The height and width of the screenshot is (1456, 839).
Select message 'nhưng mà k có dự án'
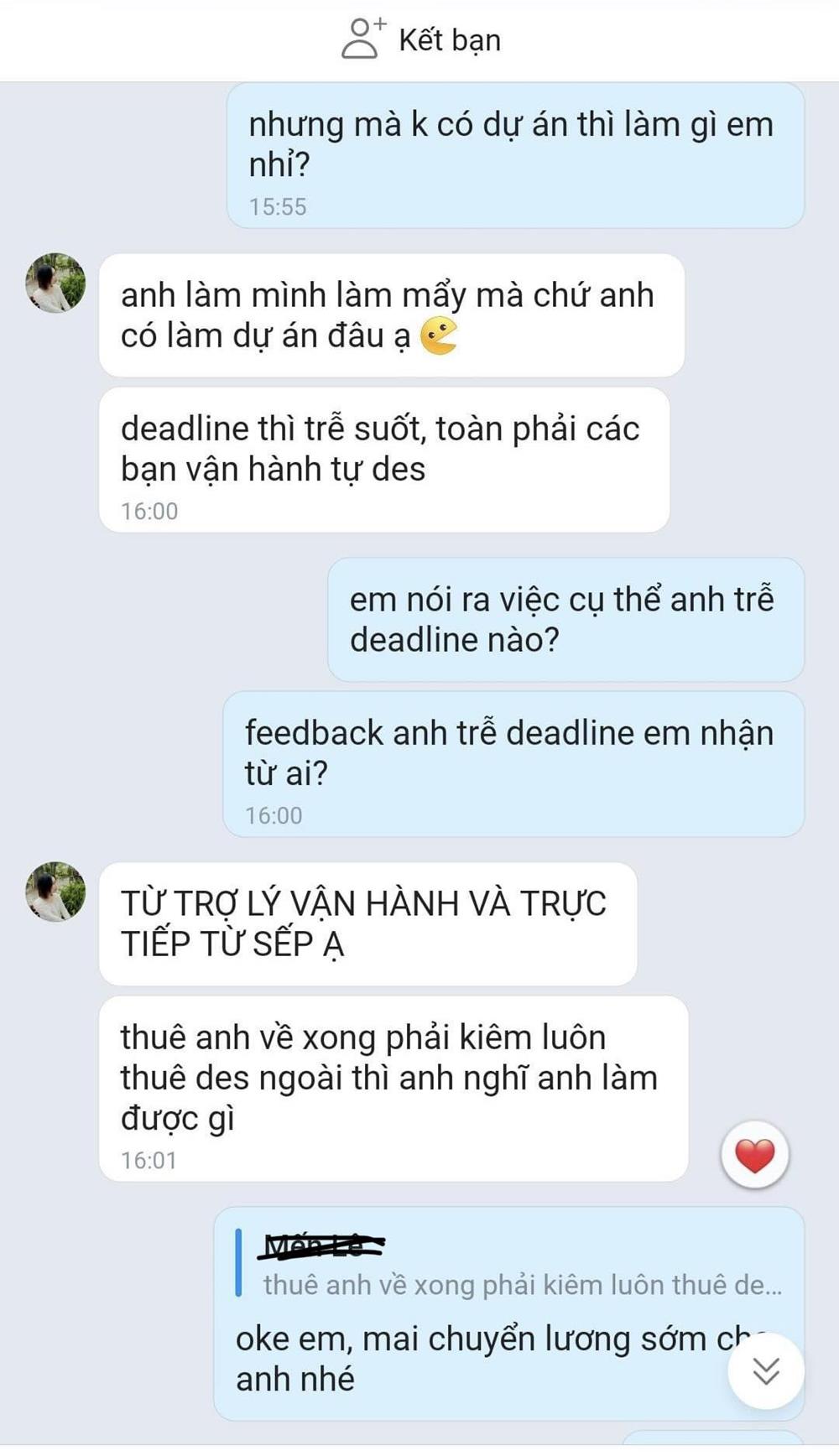click(515, 155)
